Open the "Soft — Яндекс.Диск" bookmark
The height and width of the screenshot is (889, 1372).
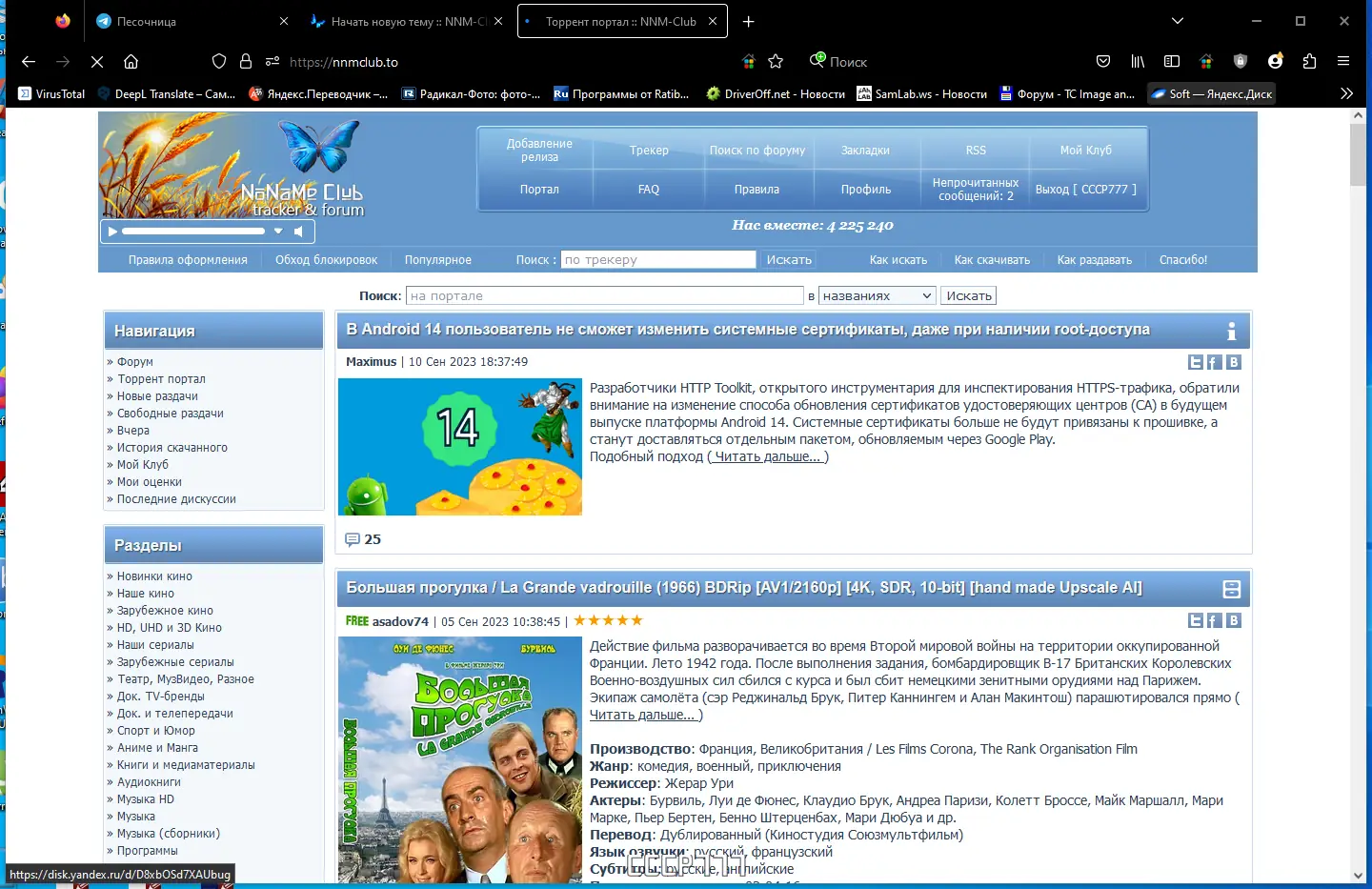click(1211, 93)
